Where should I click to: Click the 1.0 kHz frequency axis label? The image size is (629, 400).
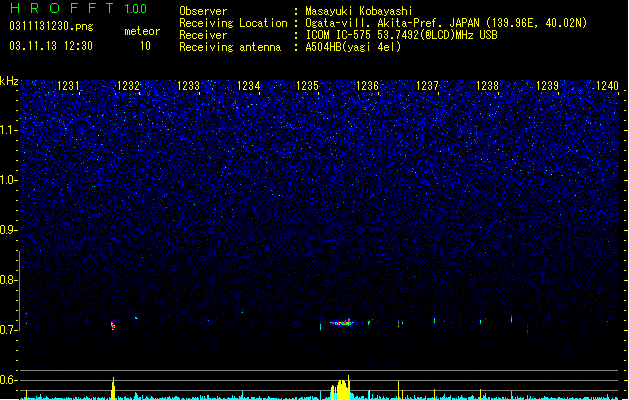tap(9, 180)
